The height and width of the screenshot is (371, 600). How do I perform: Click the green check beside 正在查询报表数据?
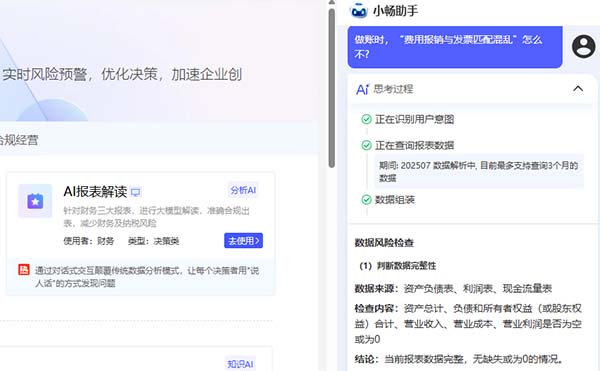(366, 145)
